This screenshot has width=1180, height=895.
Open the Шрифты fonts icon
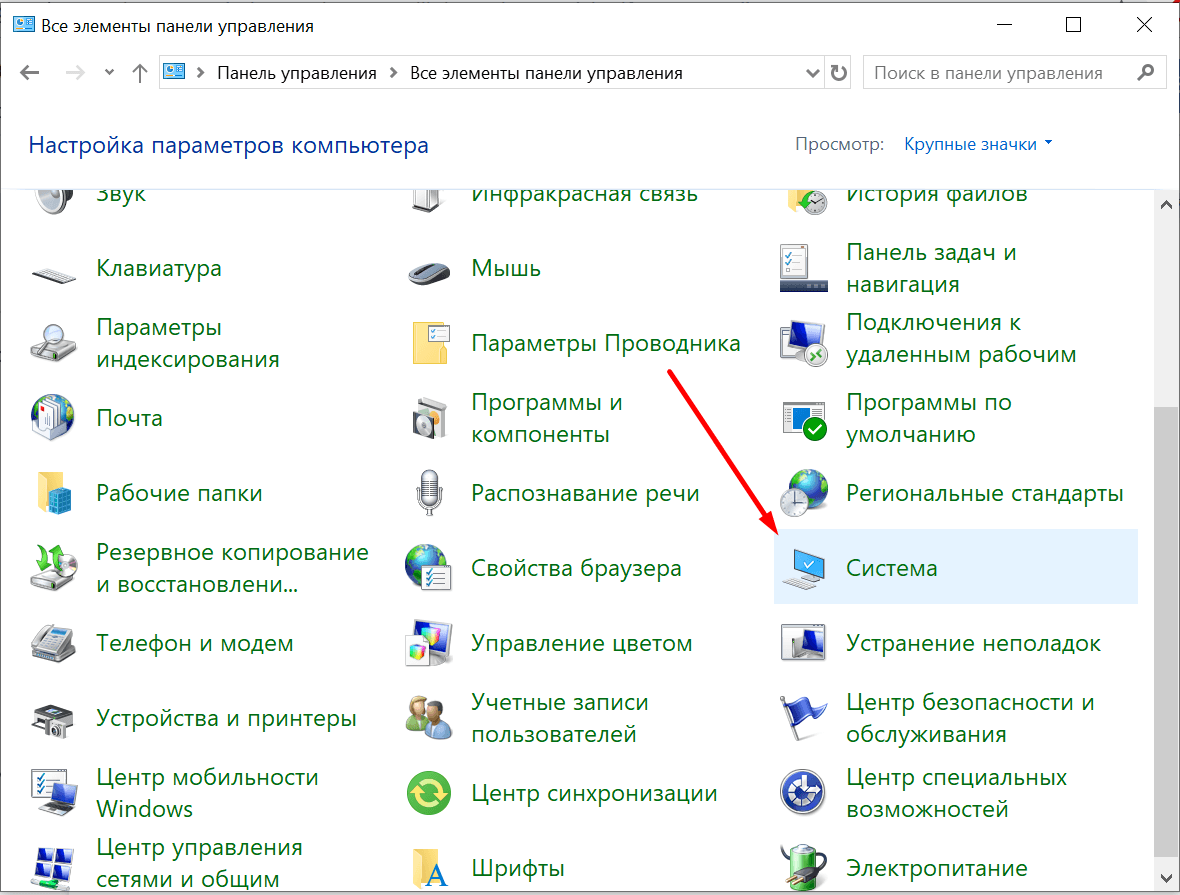coord(430,869)
